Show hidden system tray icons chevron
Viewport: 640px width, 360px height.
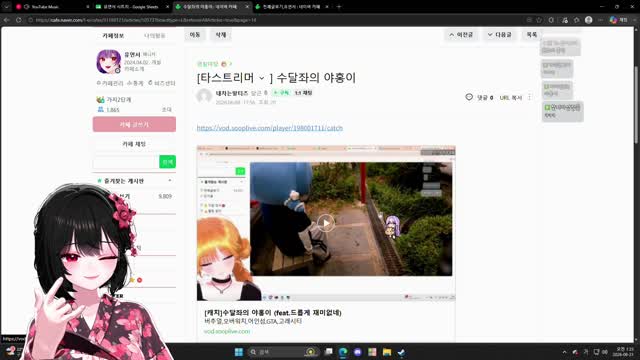click(564, 352)
